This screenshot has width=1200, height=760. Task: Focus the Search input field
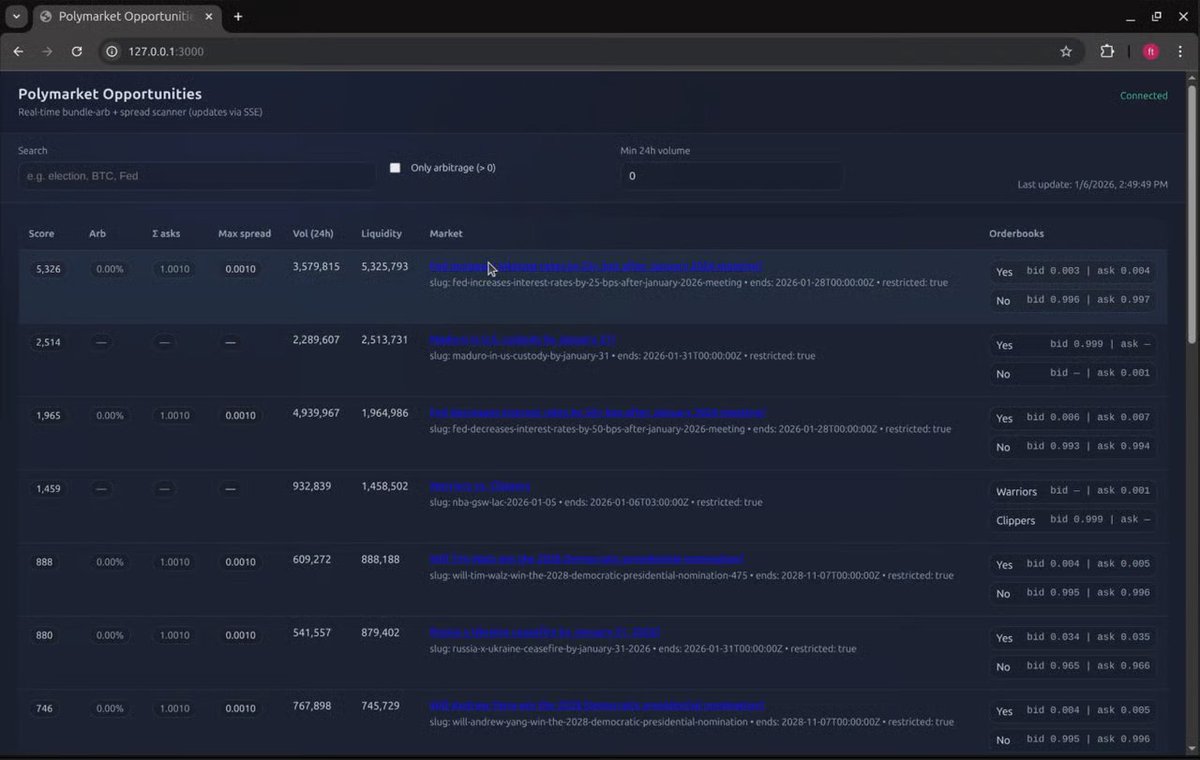coord(197,176)
